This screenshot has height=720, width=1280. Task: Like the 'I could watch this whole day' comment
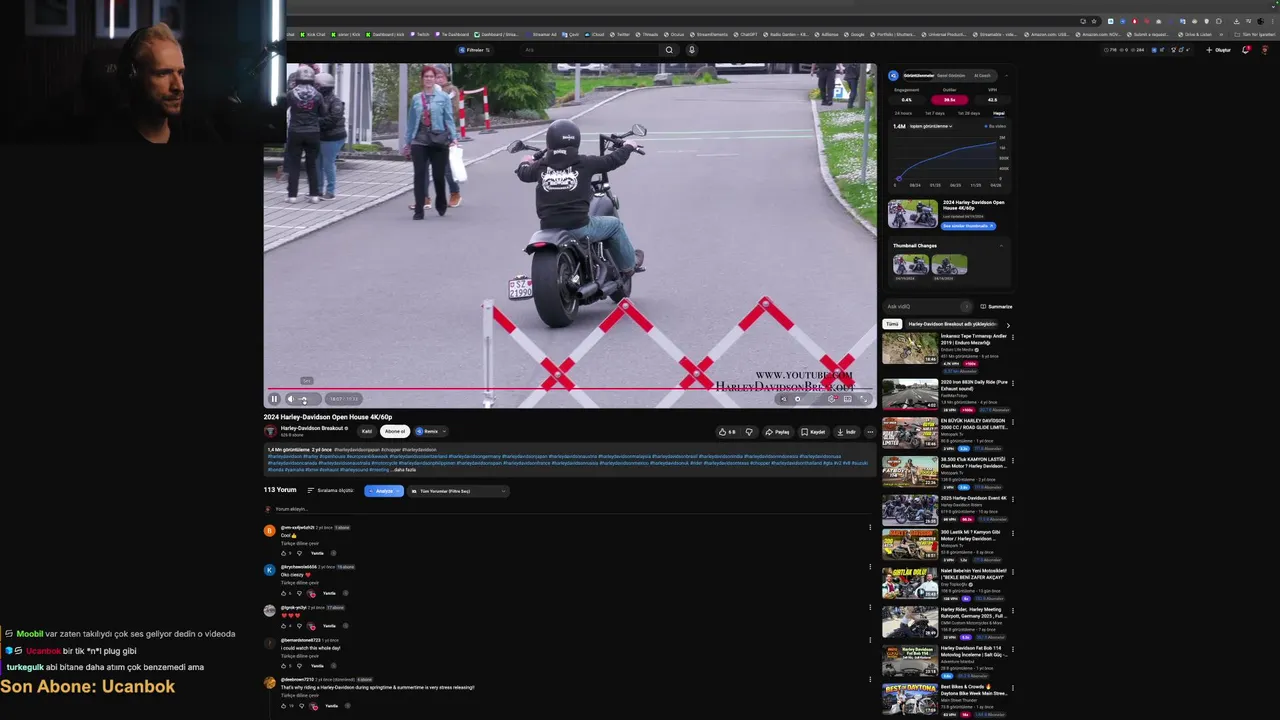[x=284, y=665]
